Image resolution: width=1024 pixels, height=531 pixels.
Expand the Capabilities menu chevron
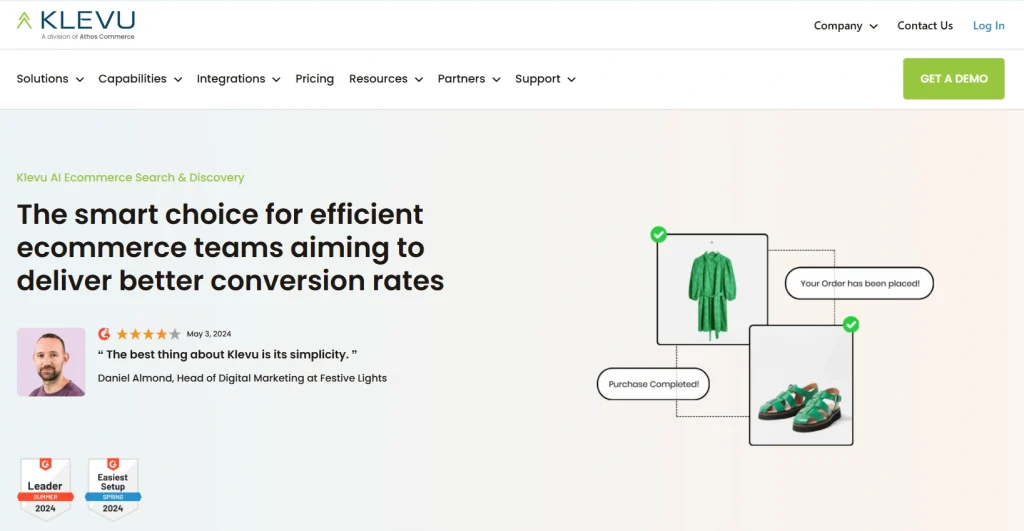click(178, 80)
